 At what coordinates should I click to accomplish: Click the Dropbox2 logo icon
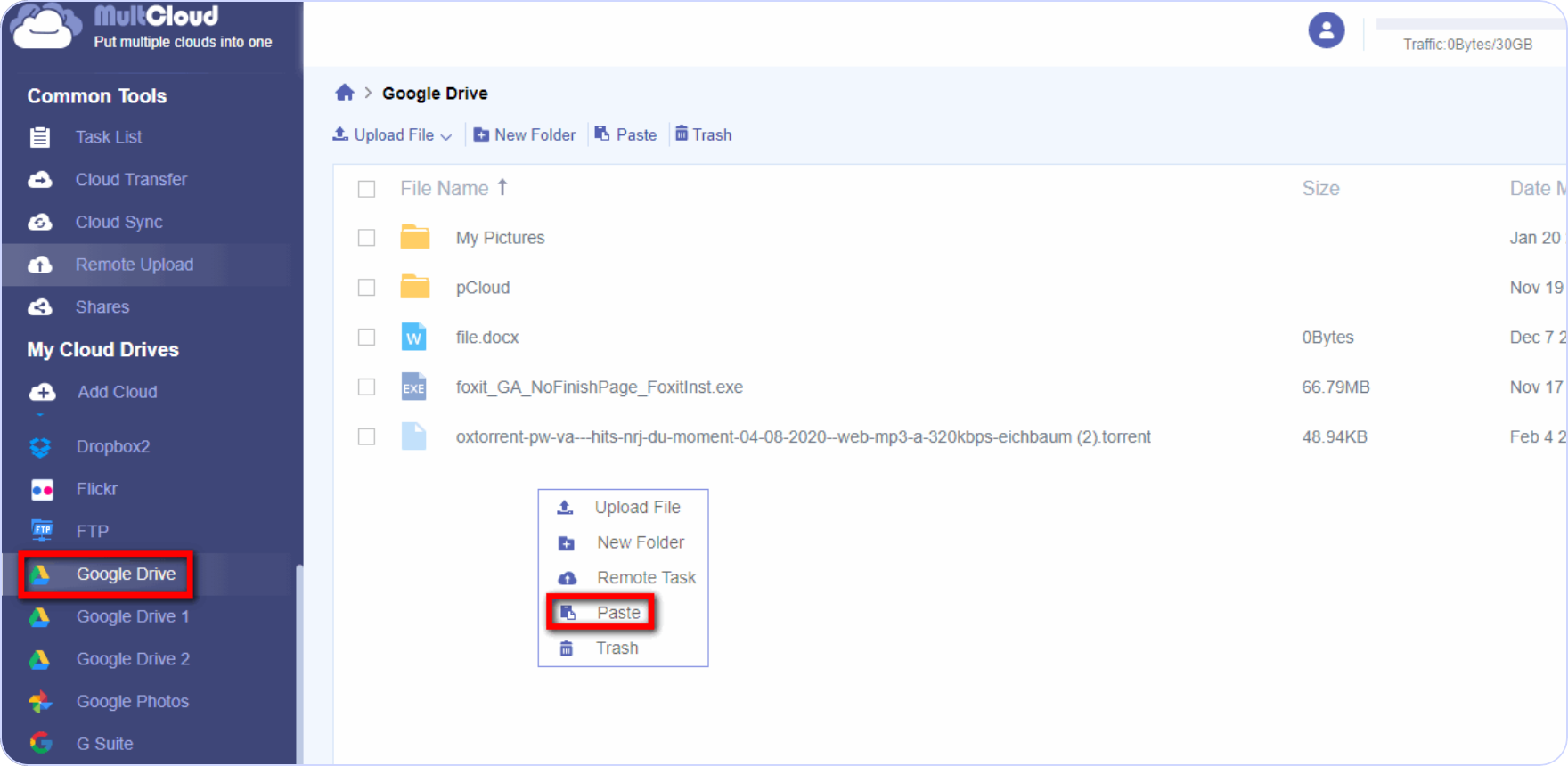tap(41, 447)
